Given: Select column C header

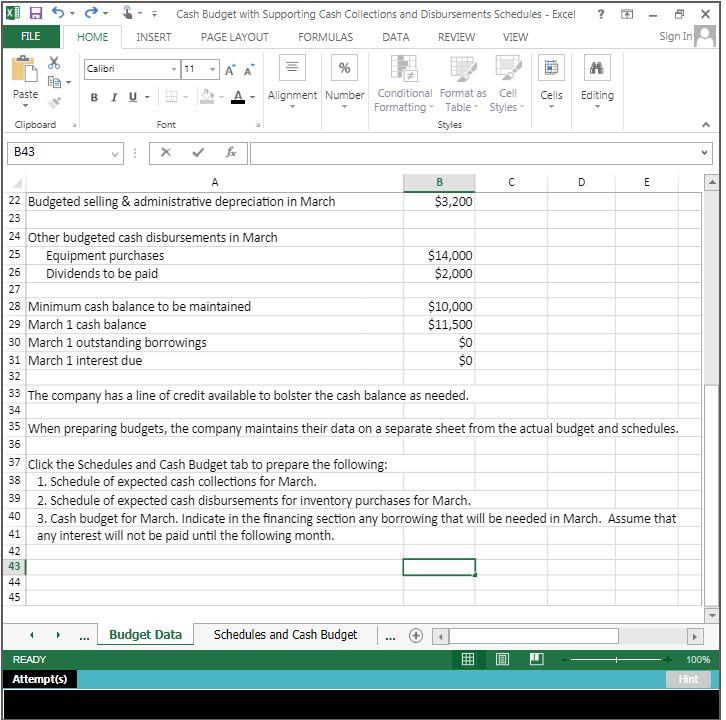Looking at the screenshot, I should [x=511, y=182].
